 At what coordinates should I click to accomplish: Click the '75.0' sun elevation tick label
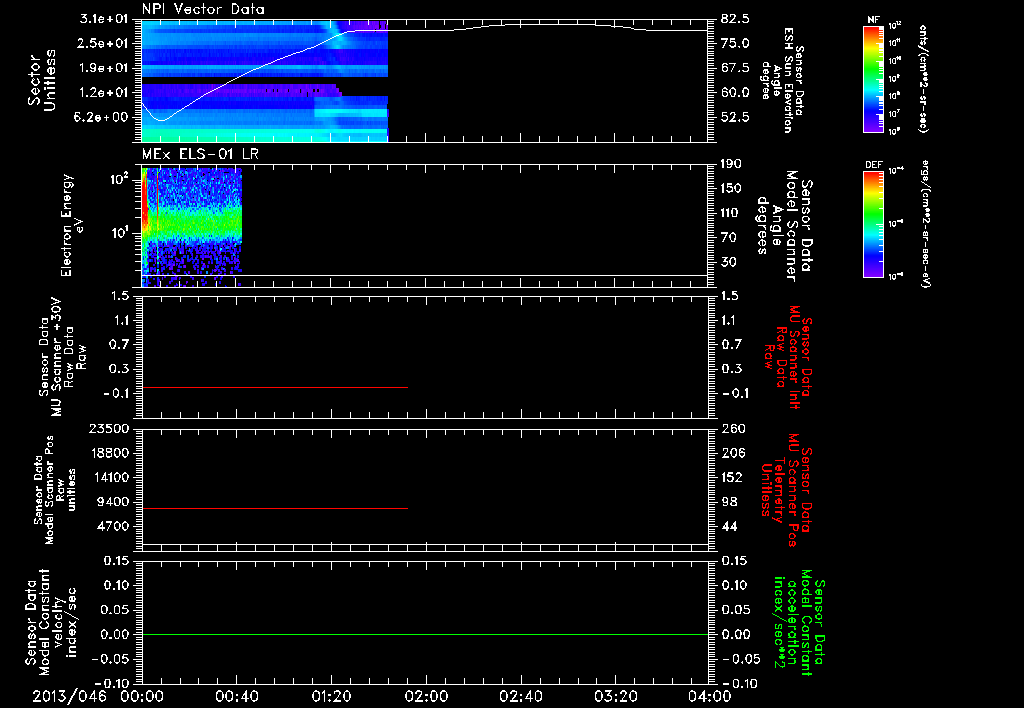click(735, 43)
